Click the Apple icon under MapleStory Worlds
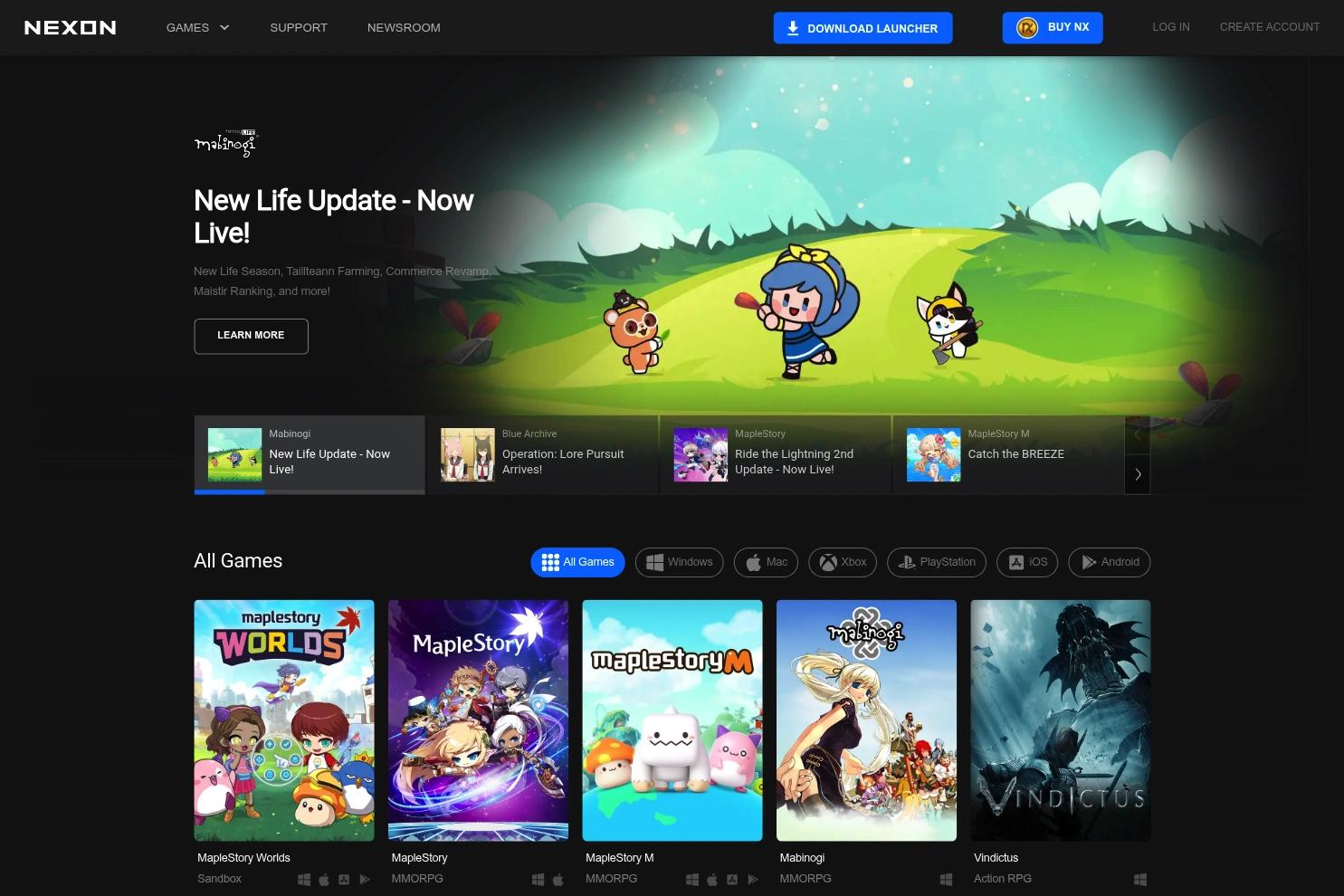This screenshot has height=896, width=1344. [x=324, y=880]
